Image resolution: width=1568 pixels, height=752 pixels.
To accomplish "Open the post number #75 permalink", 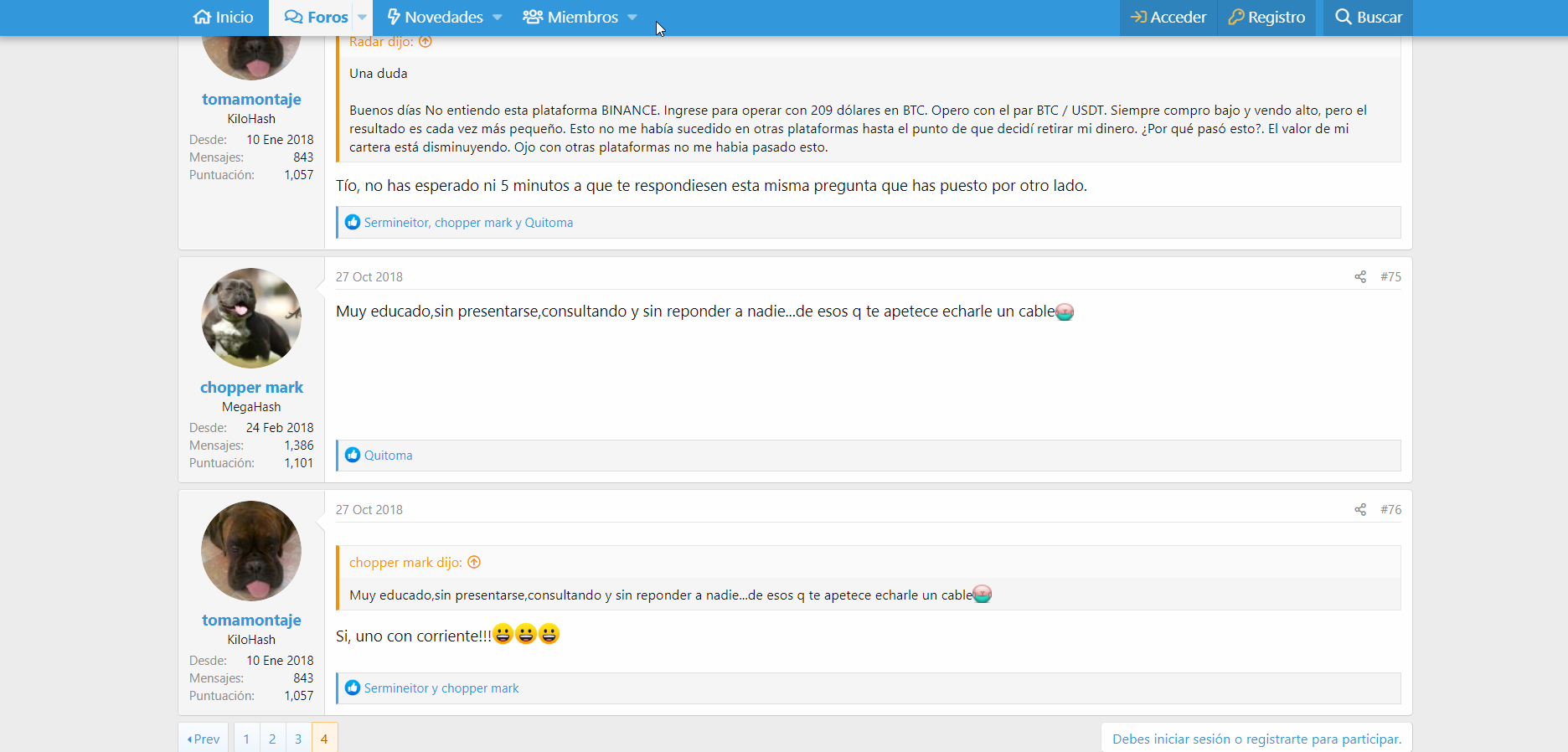I will (1390, 277).
